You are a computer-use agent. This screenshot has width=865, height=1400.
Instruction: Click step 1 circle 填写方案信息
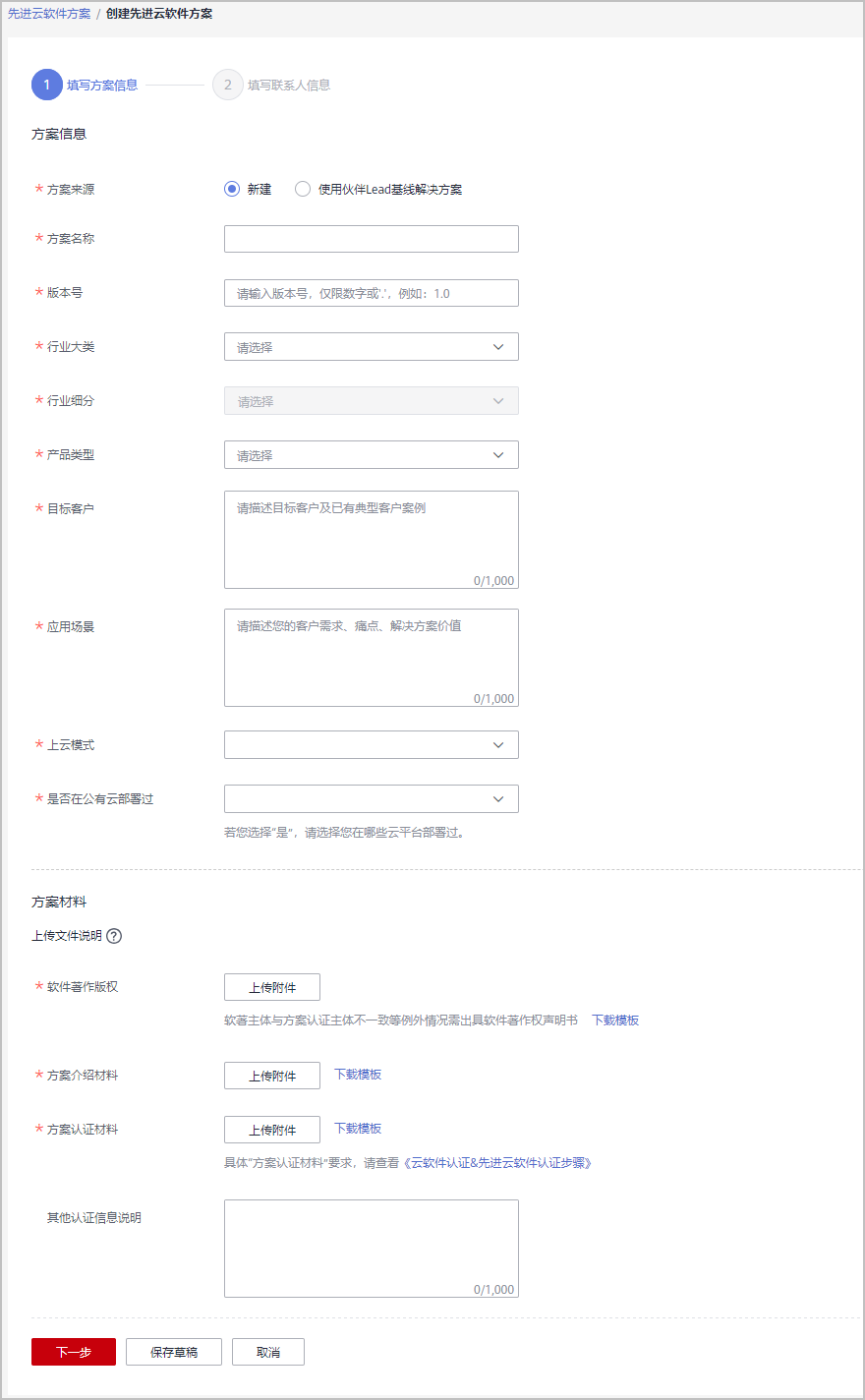click(x=46, y=85)
